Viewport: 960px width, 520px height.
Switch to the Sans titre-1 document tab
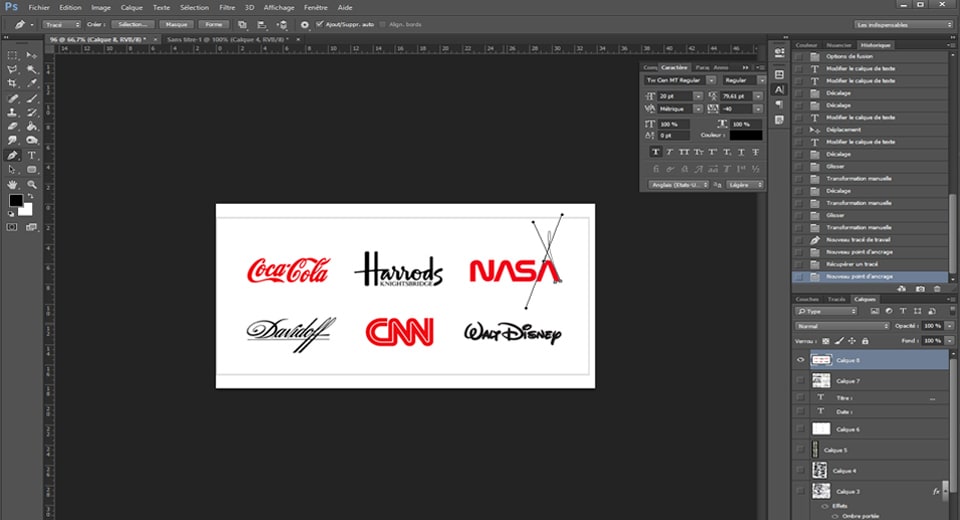click(228, 39)
